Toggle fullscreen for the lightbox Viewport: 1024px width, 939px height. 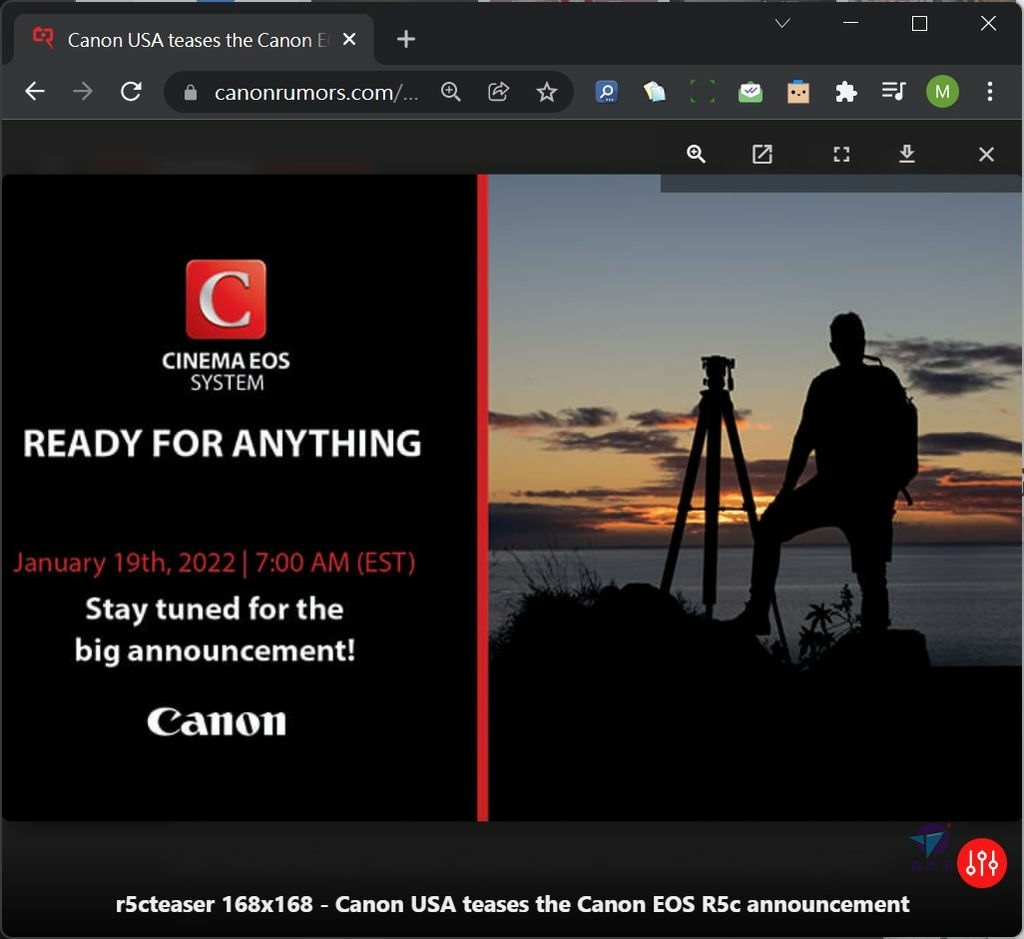click(842, 154)
